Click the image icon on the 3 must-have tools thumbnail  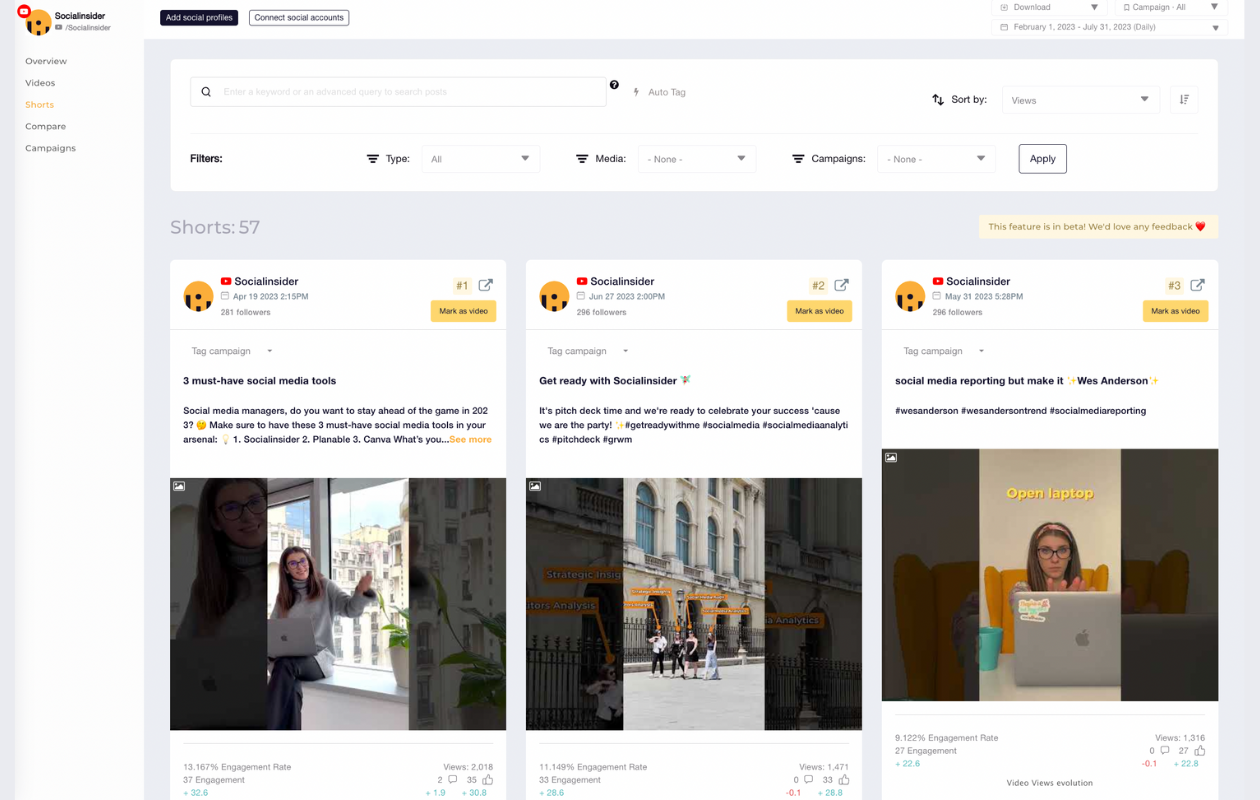click(x=179, y=486)
